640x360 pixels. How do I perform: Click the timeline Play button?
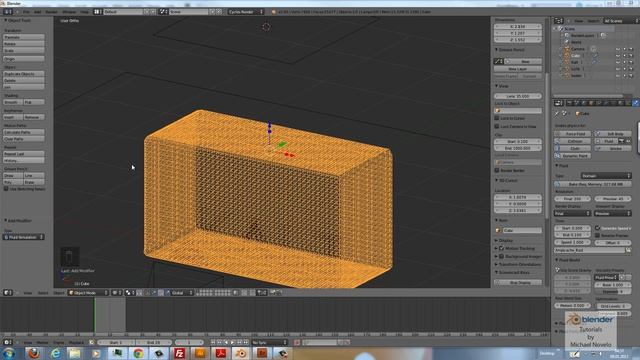(x=233, y=342)
